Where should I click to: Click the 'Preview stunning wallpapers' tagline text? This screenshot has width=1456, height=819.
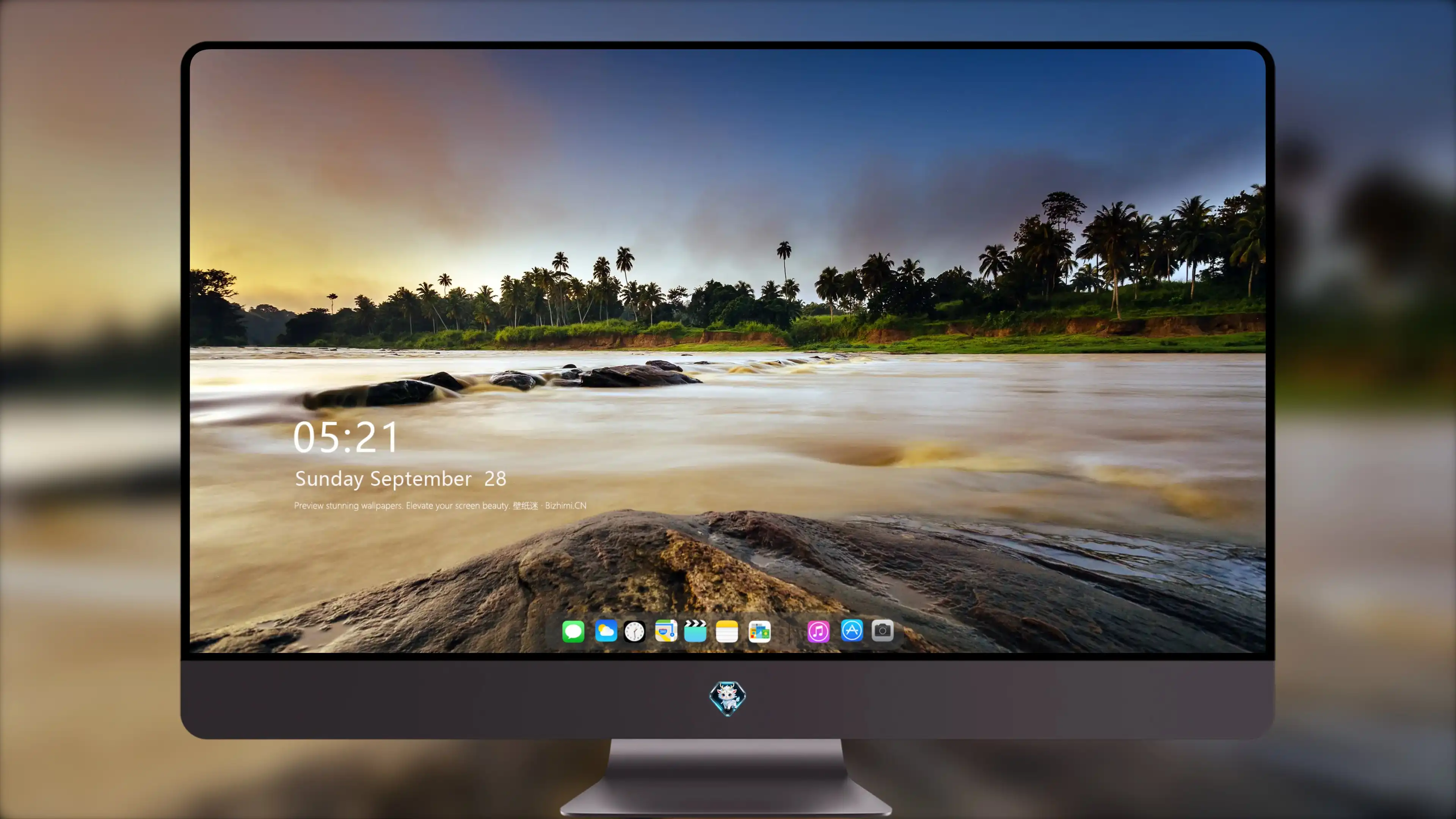click(x=402, y=505)
